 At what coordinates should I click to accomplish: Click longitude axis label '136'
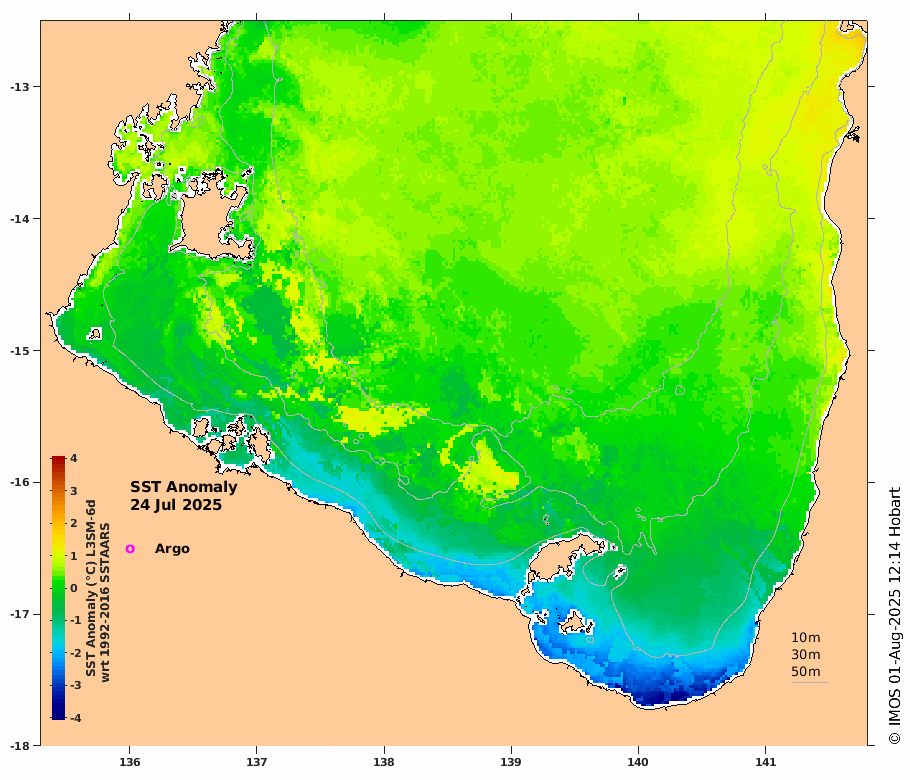[129, 762]
